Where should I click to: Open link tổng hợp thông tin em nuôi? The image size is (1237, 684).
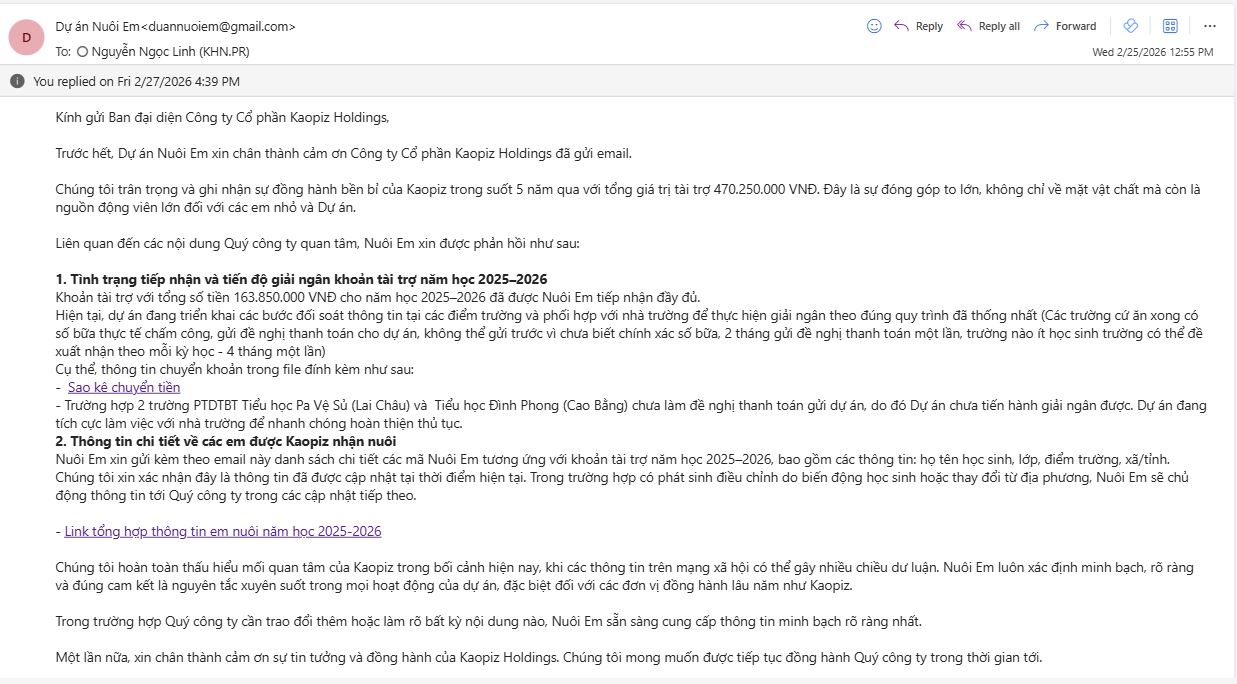222,531
